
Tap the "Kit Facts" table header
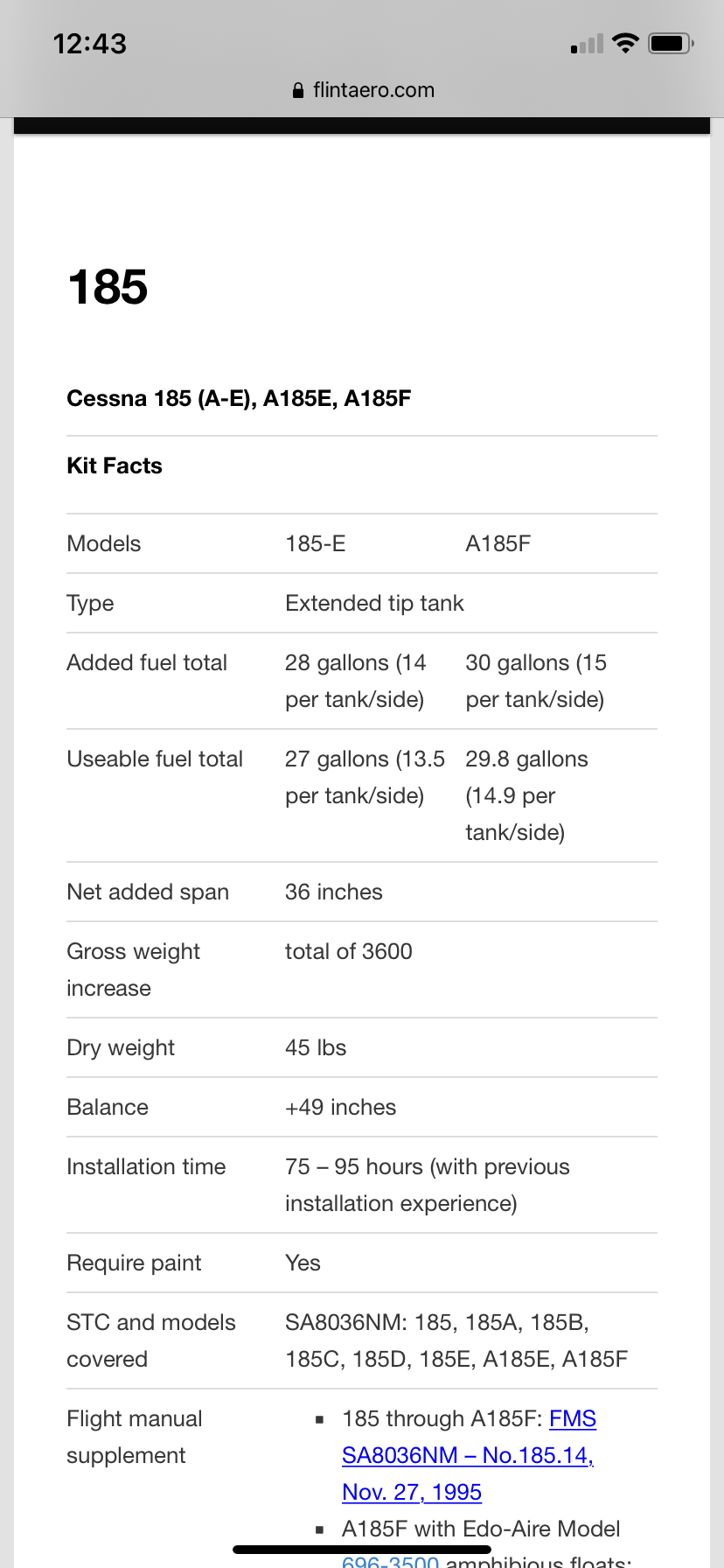coord(115,465)
